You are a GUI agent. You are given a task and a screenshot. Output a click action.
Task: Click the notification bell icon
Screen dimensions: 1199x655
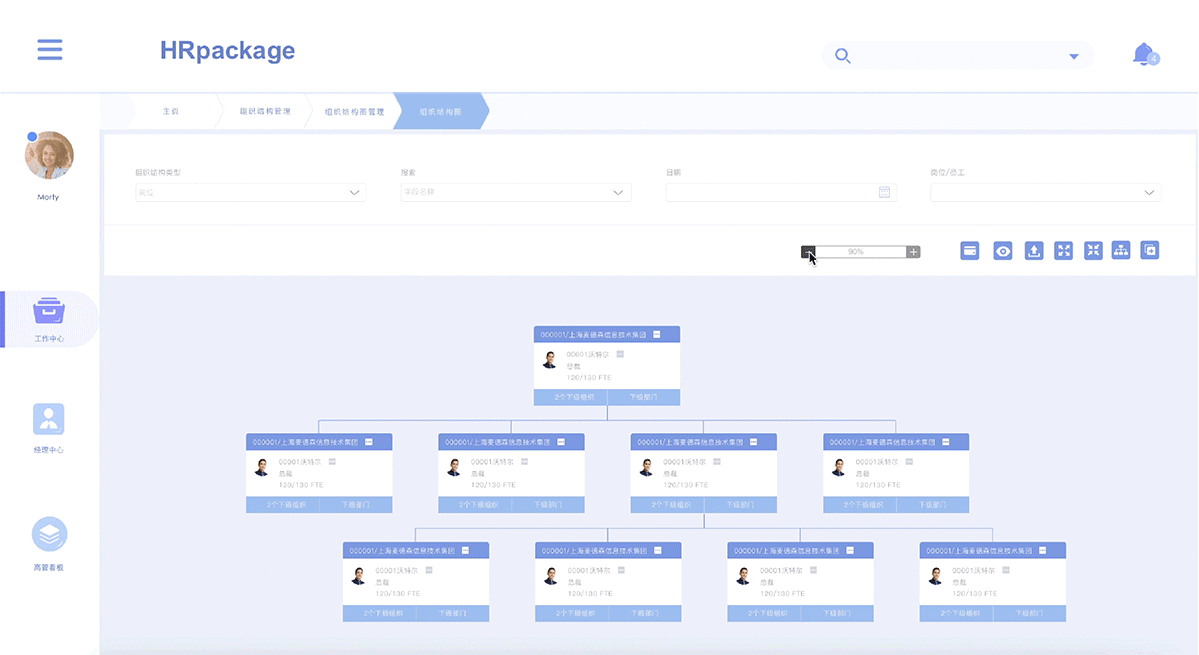click(1144, 54)
